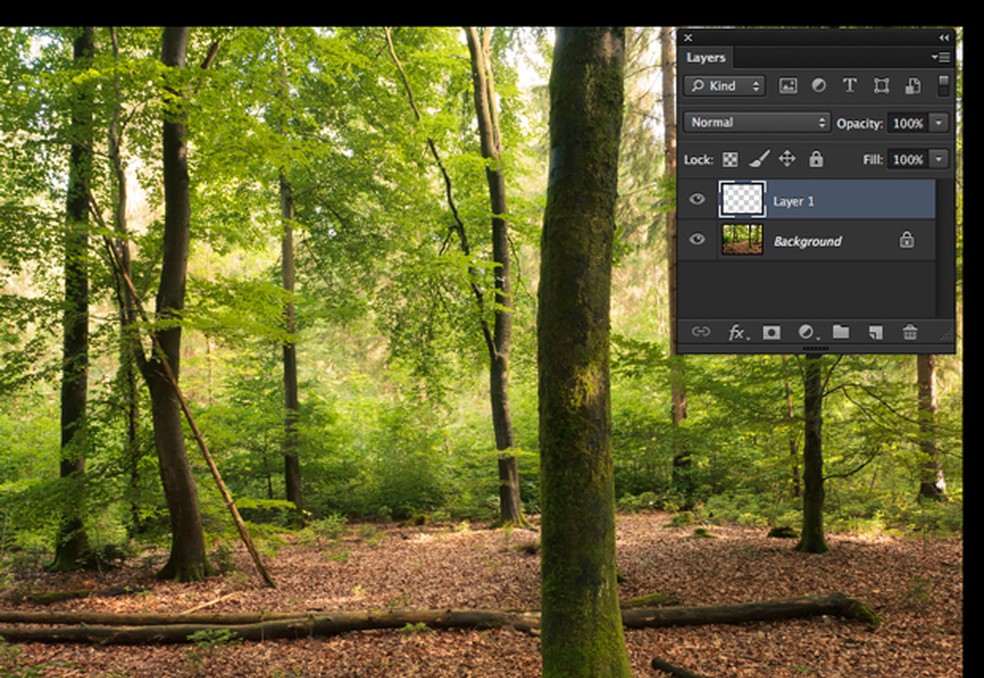984x678 pixels.
Task: Toggle visibility of Layer 1
Action: tap(697, 201)
